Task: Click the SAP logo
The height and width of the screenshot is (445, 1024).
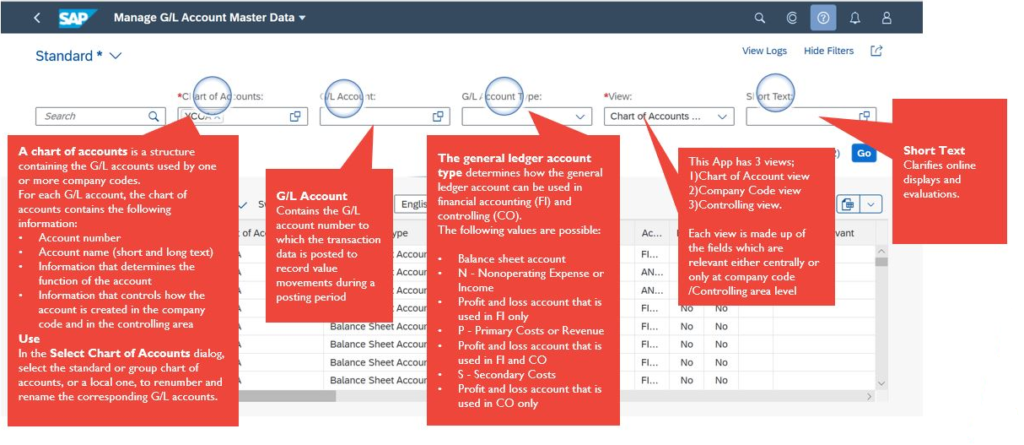Action: point(78,18)
